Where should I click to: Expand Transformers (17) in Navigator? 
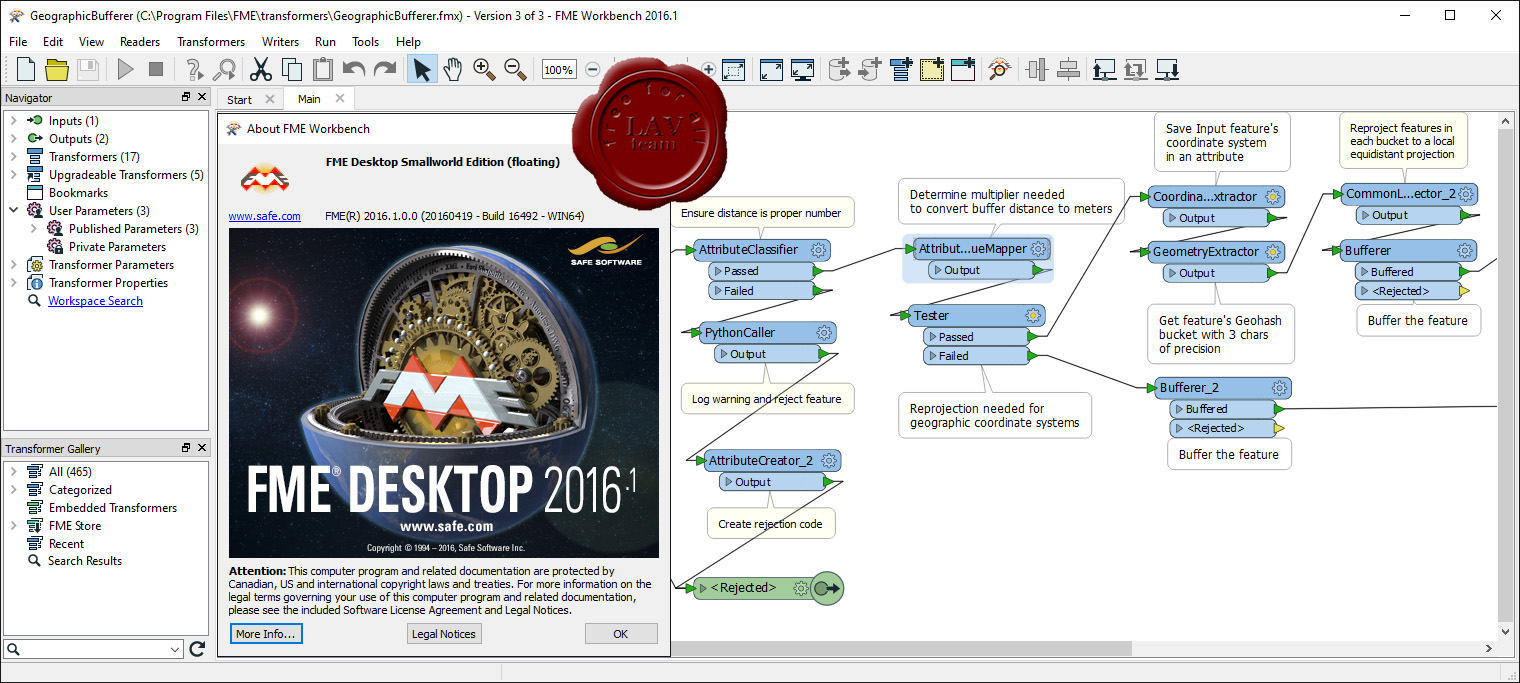[14, 157]
